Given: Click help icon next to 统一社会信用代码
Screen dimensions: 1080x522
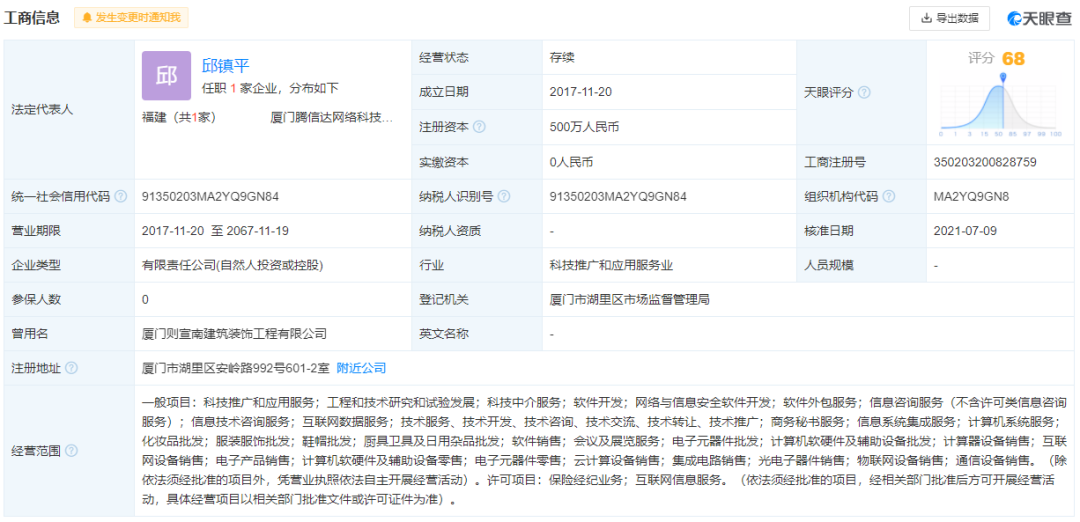Looking at the screenshot, I should pos(121,196).
